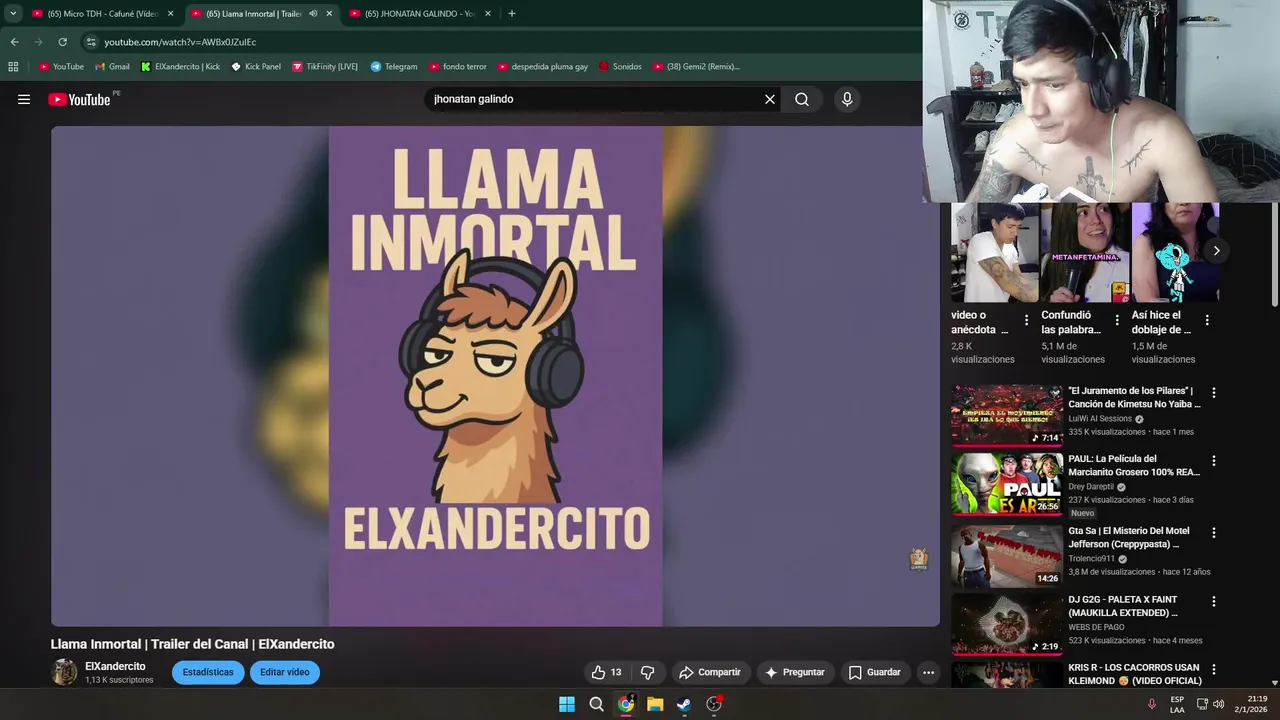
Task: Open the video watermark channel icon
Action: pos(919,558)
